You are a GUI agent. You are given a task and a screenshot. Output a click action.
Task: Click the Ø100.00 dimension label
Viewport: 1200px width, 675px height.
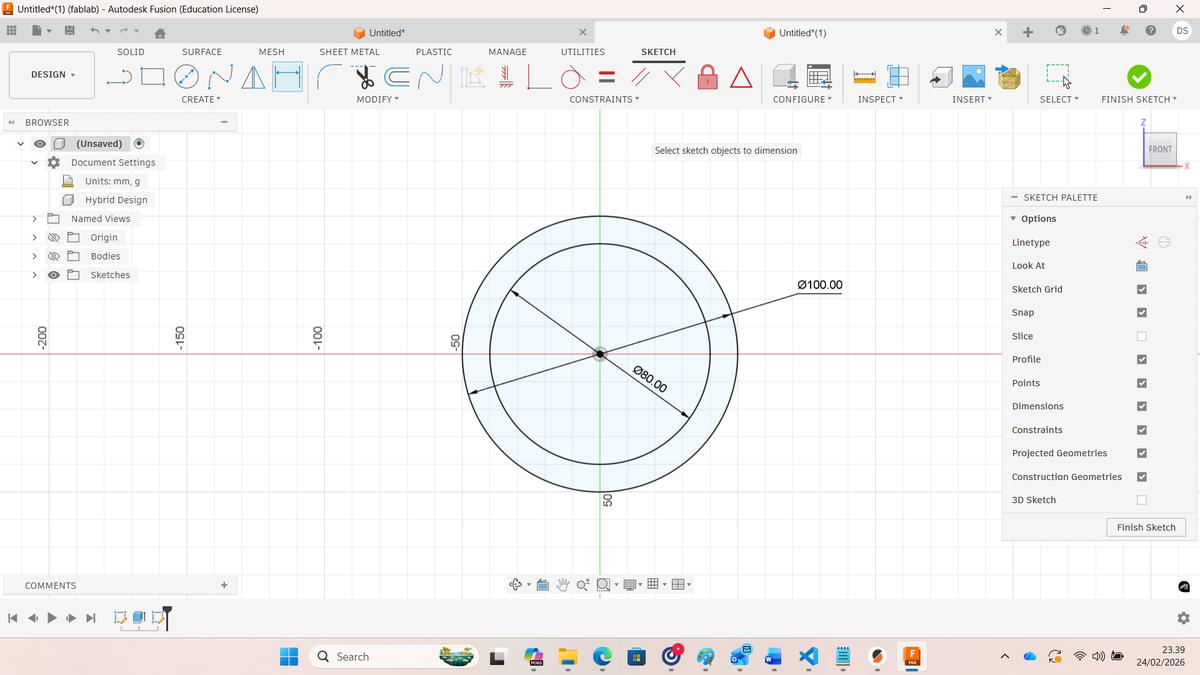820,285
